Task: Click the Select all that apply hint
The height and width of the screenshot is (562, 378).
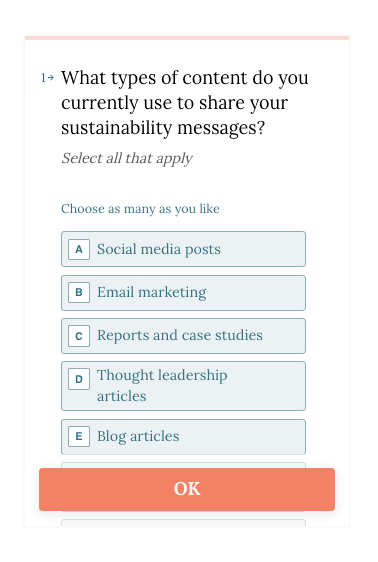Action: (127, 158)
